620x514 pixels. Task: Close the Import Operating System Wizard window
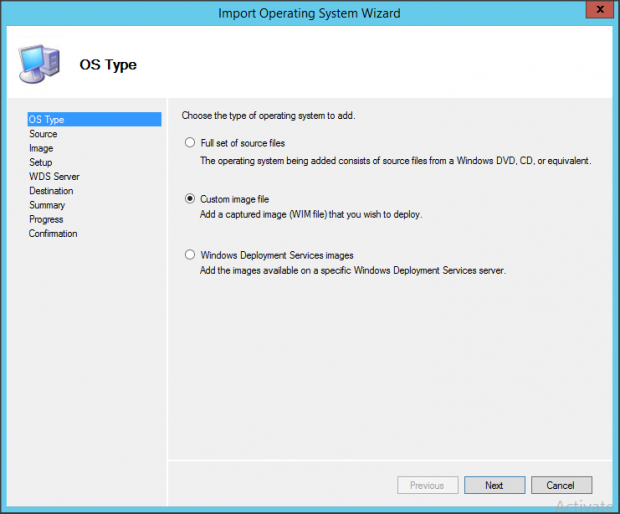pos(597,12)
